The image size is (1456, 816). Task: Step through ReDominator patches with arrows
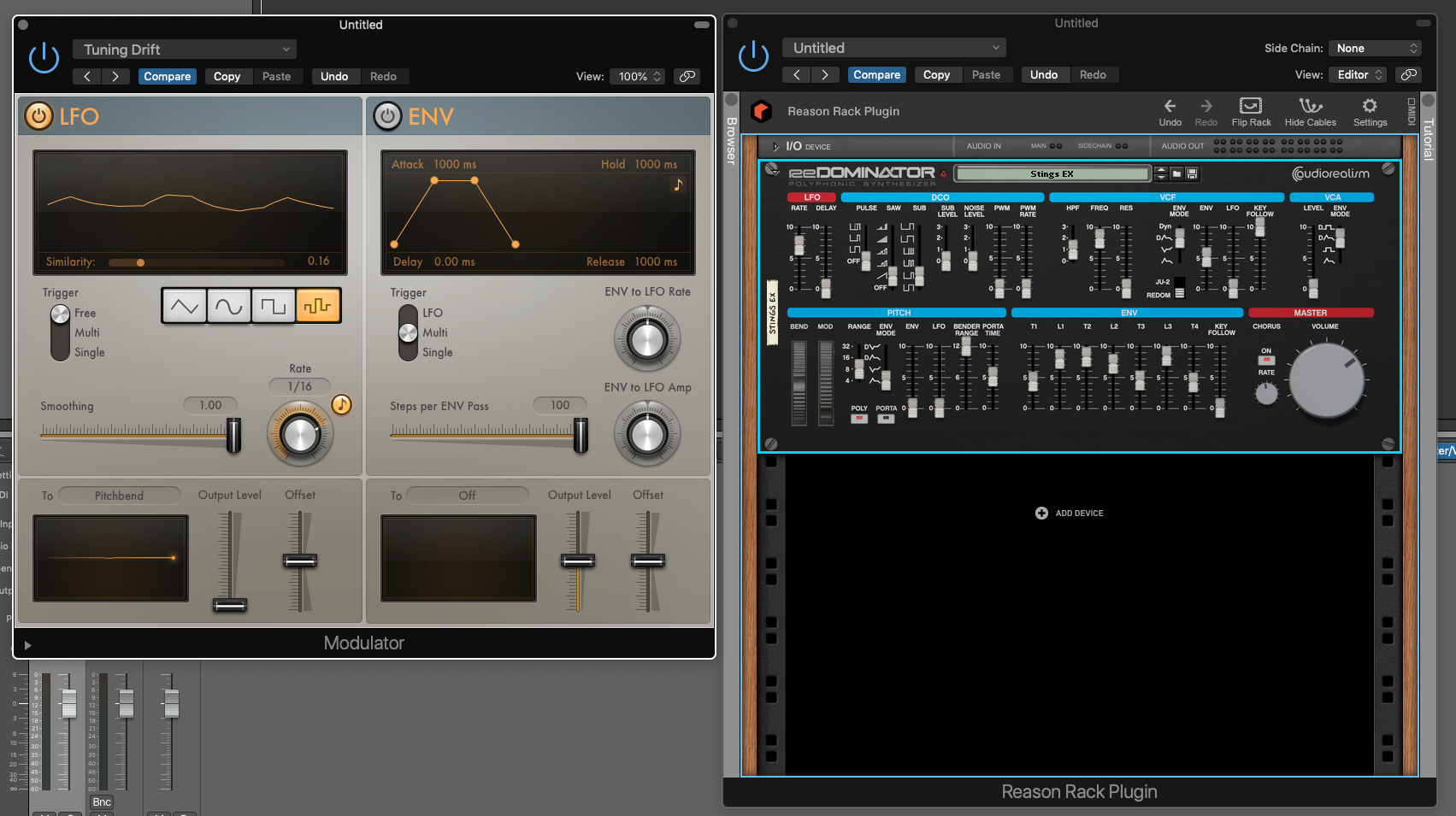[x=1160, y=173]
